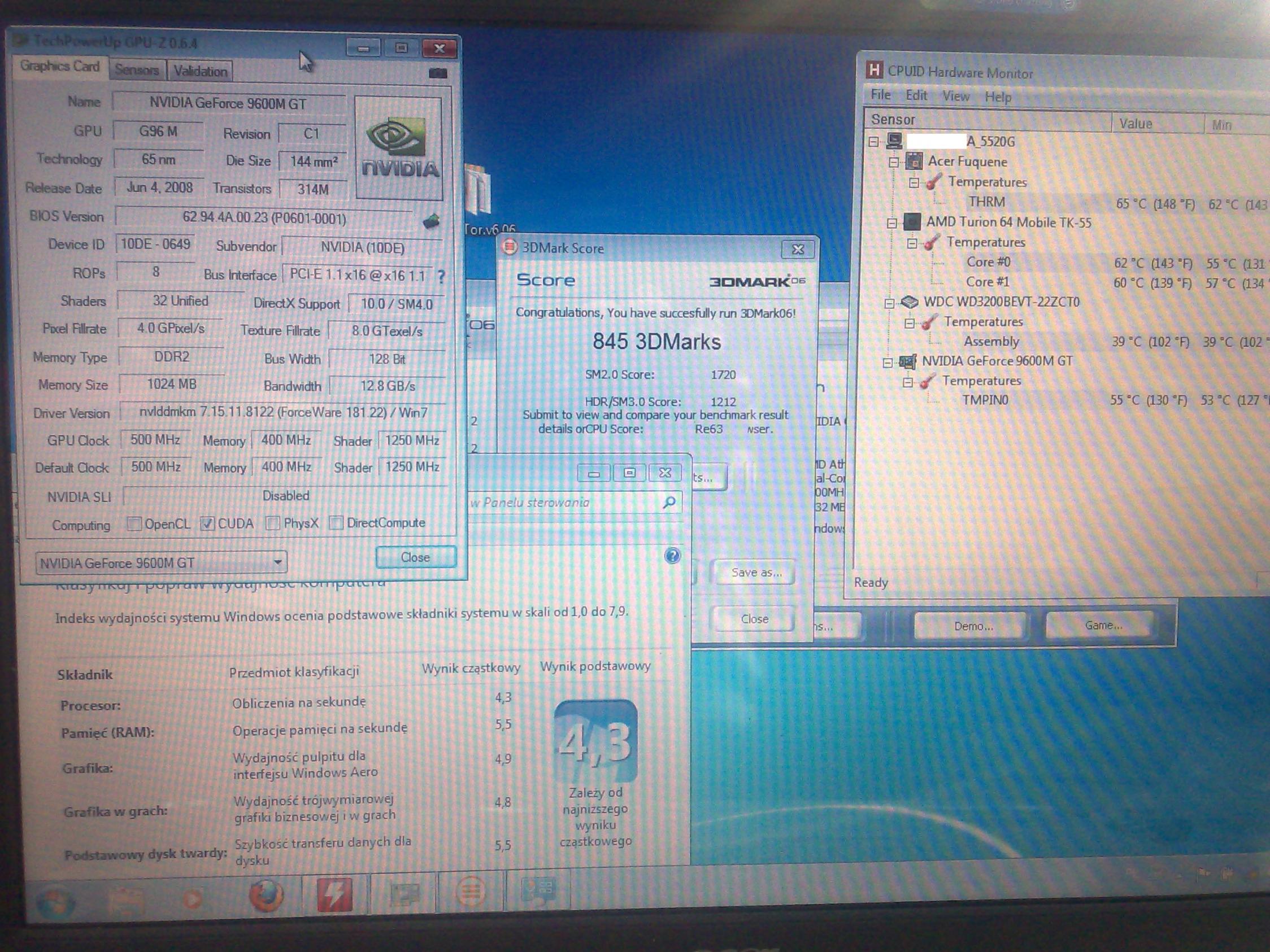The image size is (1270, 952).
Task: Switch to the Validation tab
Action: (x=201, y=71)
